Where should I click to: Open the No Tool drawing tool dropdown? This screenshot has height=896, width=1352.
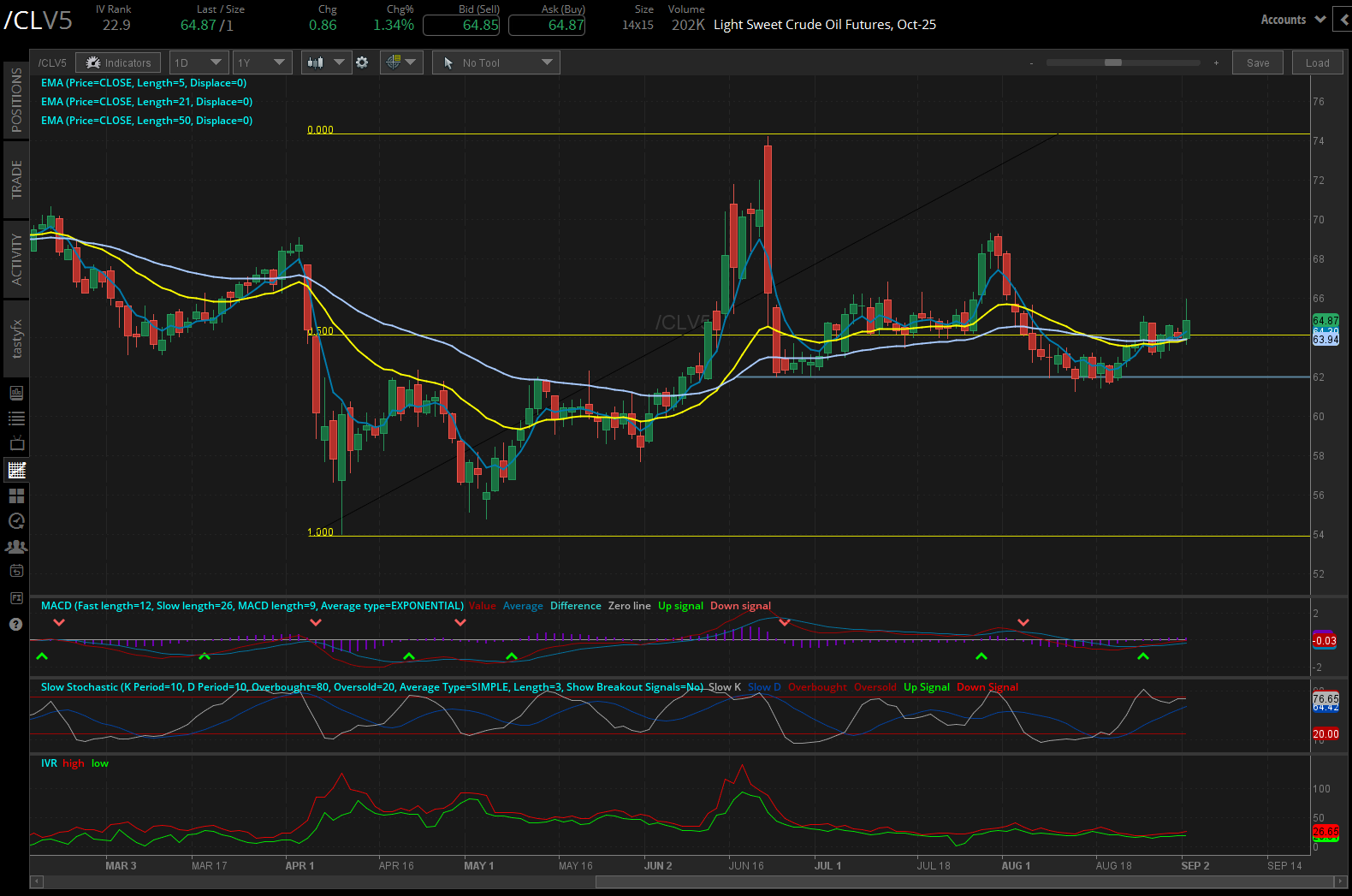pos(496,62)
